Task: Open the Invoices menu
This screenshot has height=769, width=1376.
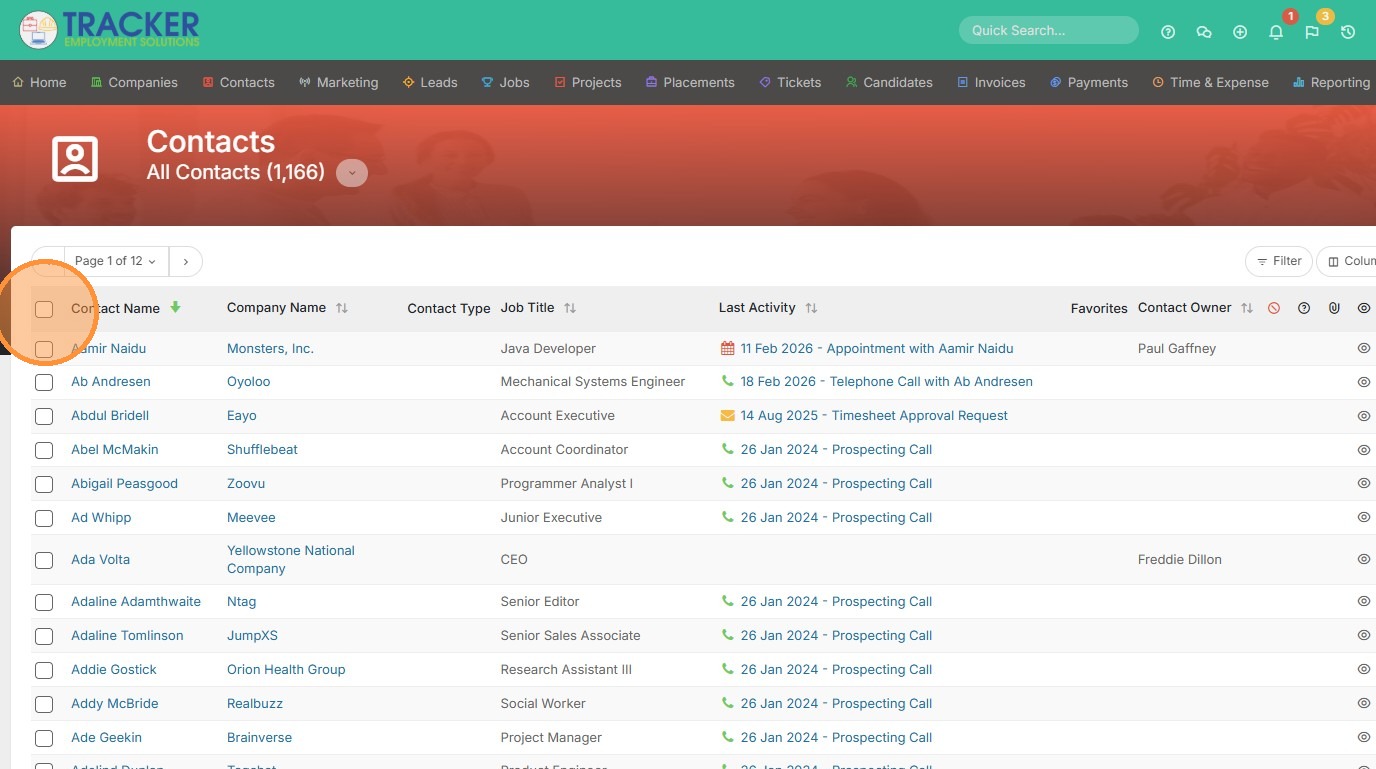Action: tap(992, 82)
